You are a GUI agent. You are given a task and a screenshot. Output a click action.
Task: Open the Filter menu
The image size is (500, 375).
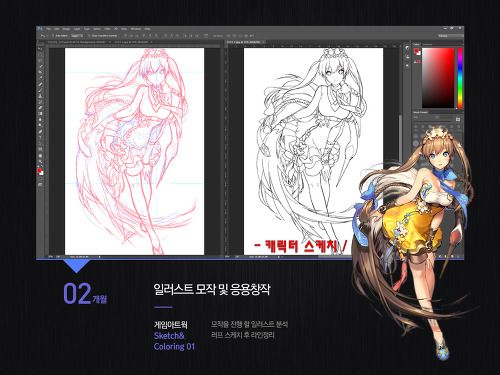click(108, 29)
